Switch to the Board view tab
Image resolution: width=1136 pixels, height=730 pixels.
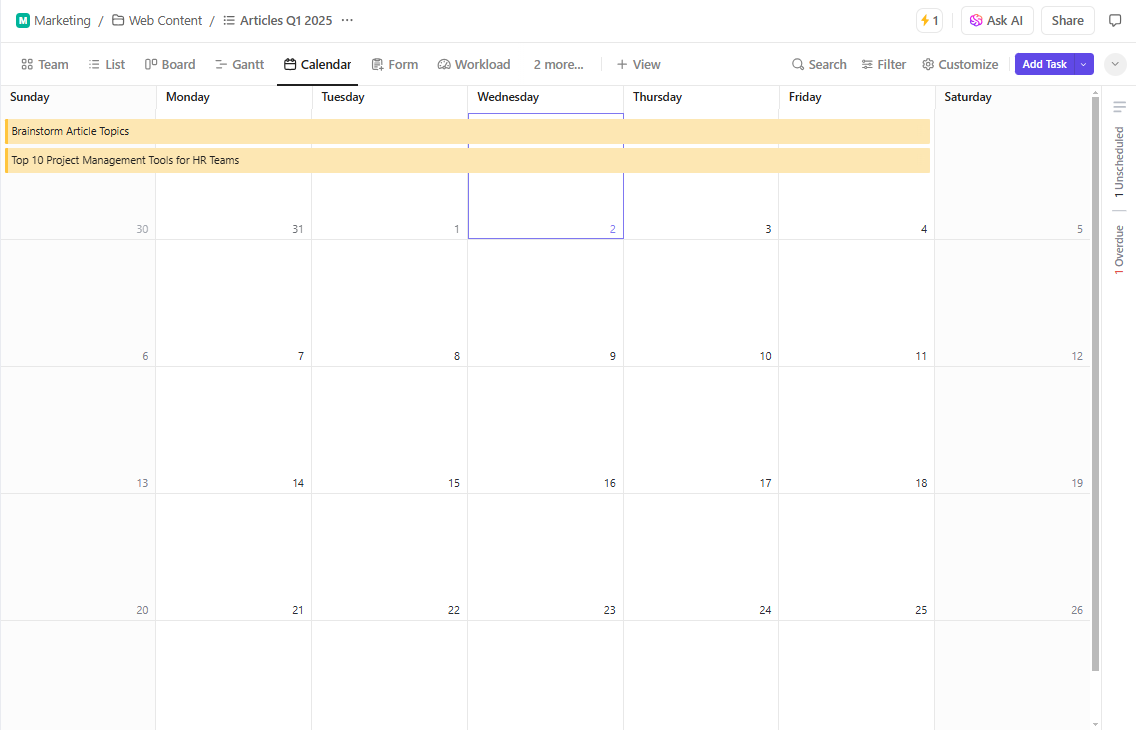[170, 64]
